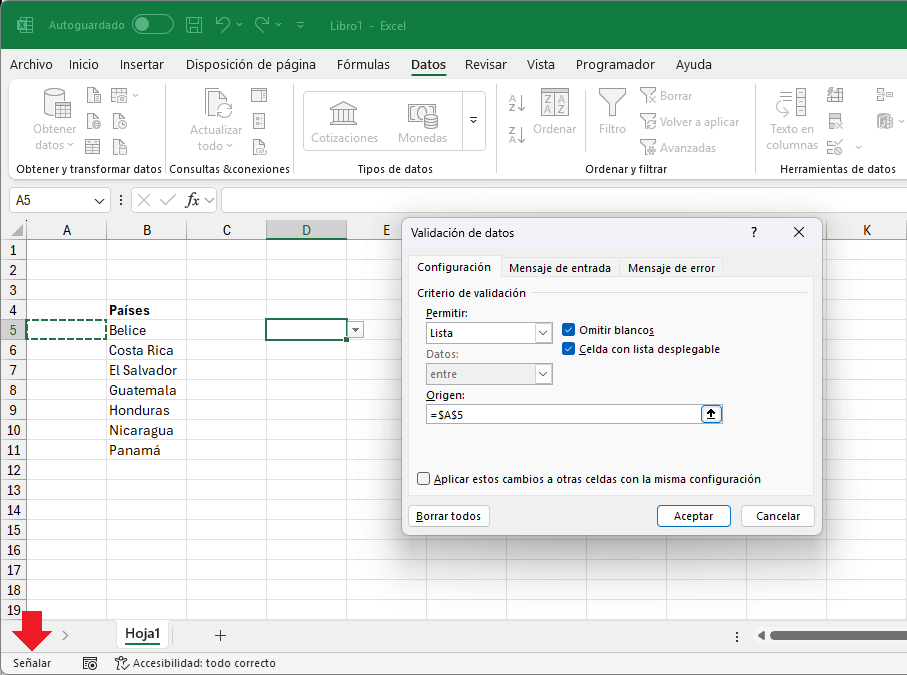Select row 11 header
This screenshot has width=907, height=675.
click(14, 450)
